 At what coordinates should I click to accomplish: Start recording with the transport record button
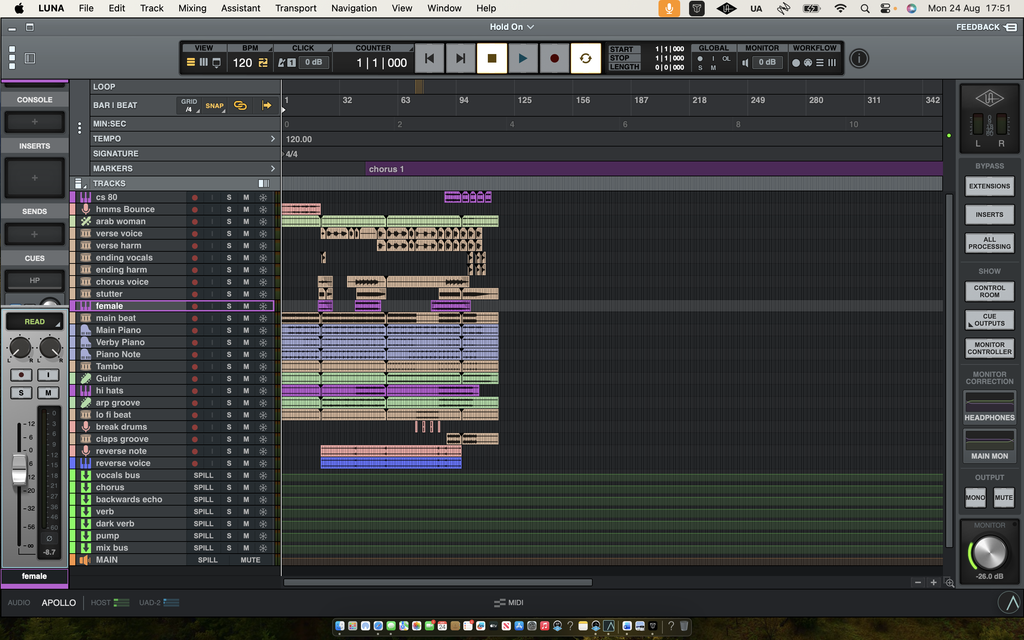554,59
